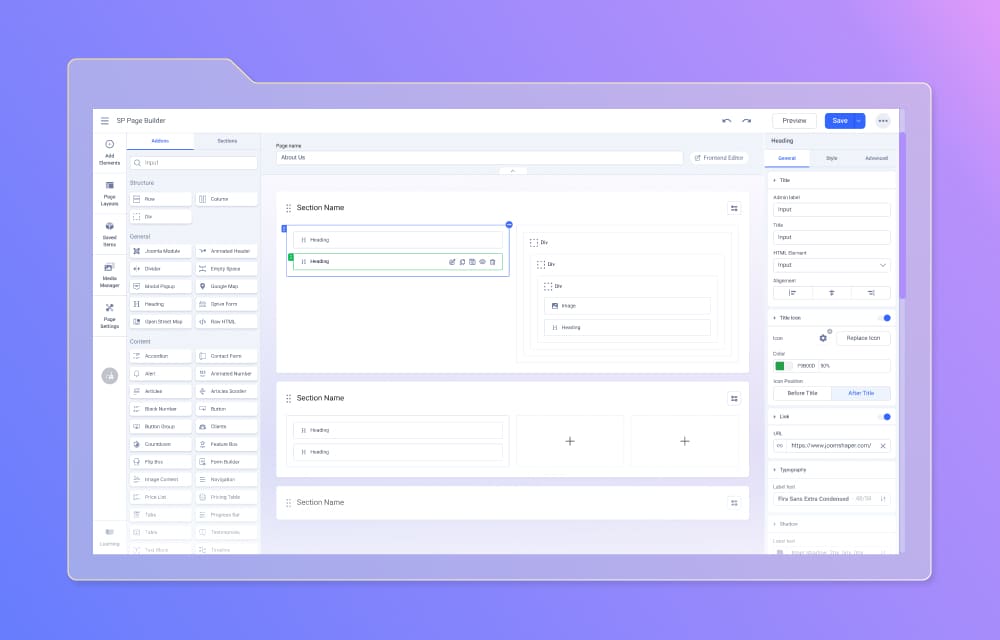Image resolution: width=1000 pixels, height=640 pixels.
Task: Switch to the Sections tab
Action: [227, 141]
